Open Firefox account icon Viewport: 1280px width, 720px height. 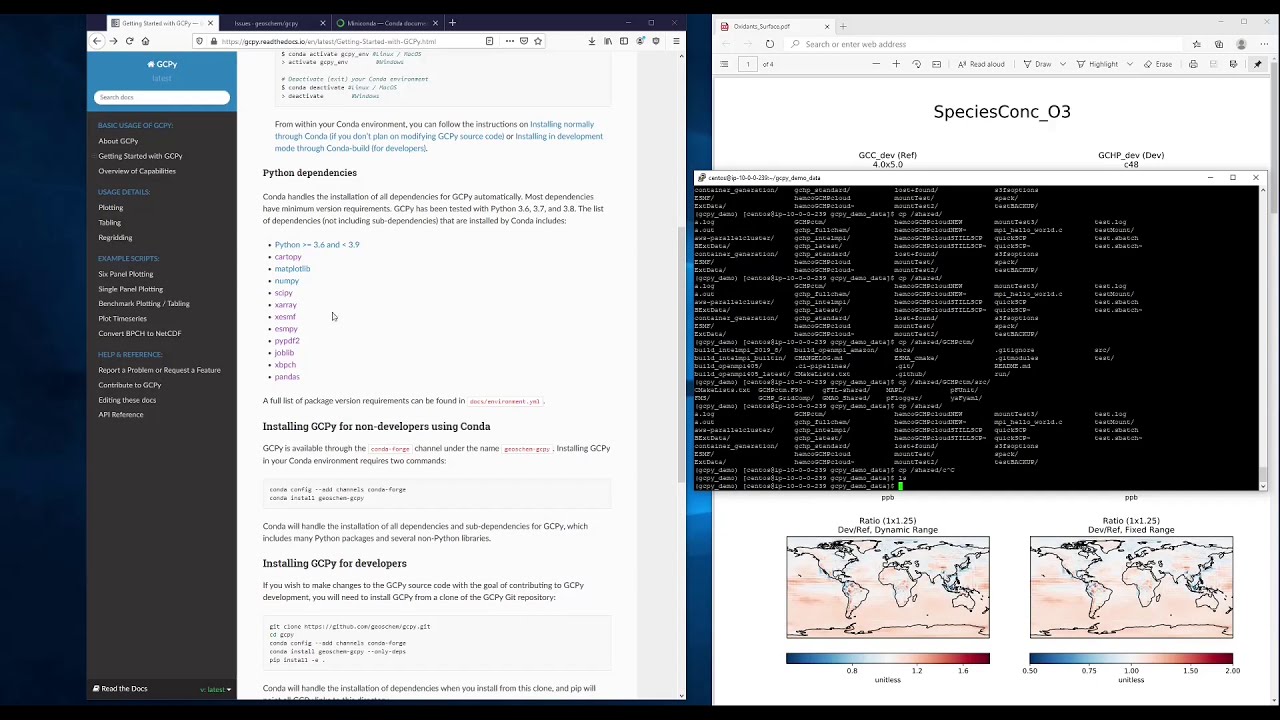(640, 41)
